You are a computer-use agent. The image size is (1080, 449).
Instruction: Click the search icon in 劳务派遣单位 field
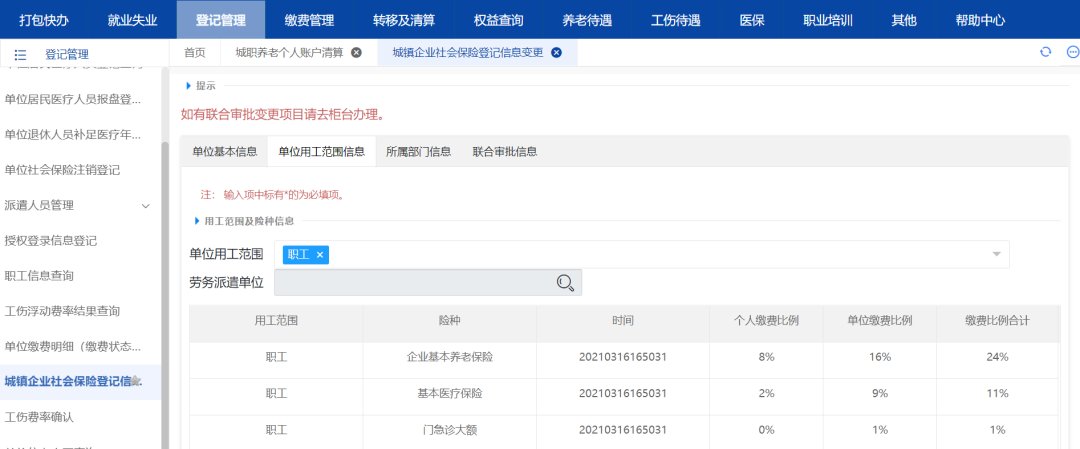565,283
